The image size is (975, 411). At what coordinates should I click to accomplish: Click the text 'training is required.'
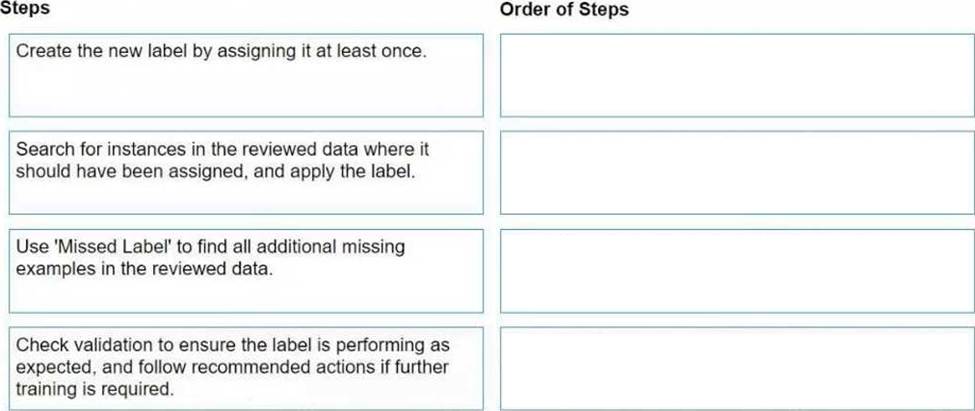(x=94, y=390)
